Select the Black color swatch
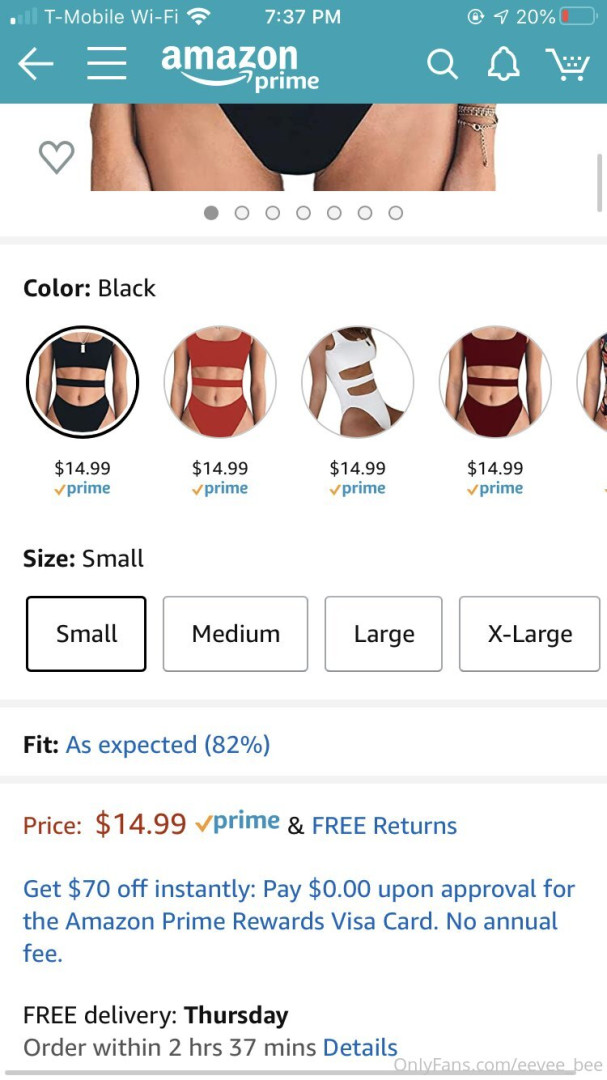This screenshot has height=1080, width=607. pyautogui.click(x=82, y=382)
